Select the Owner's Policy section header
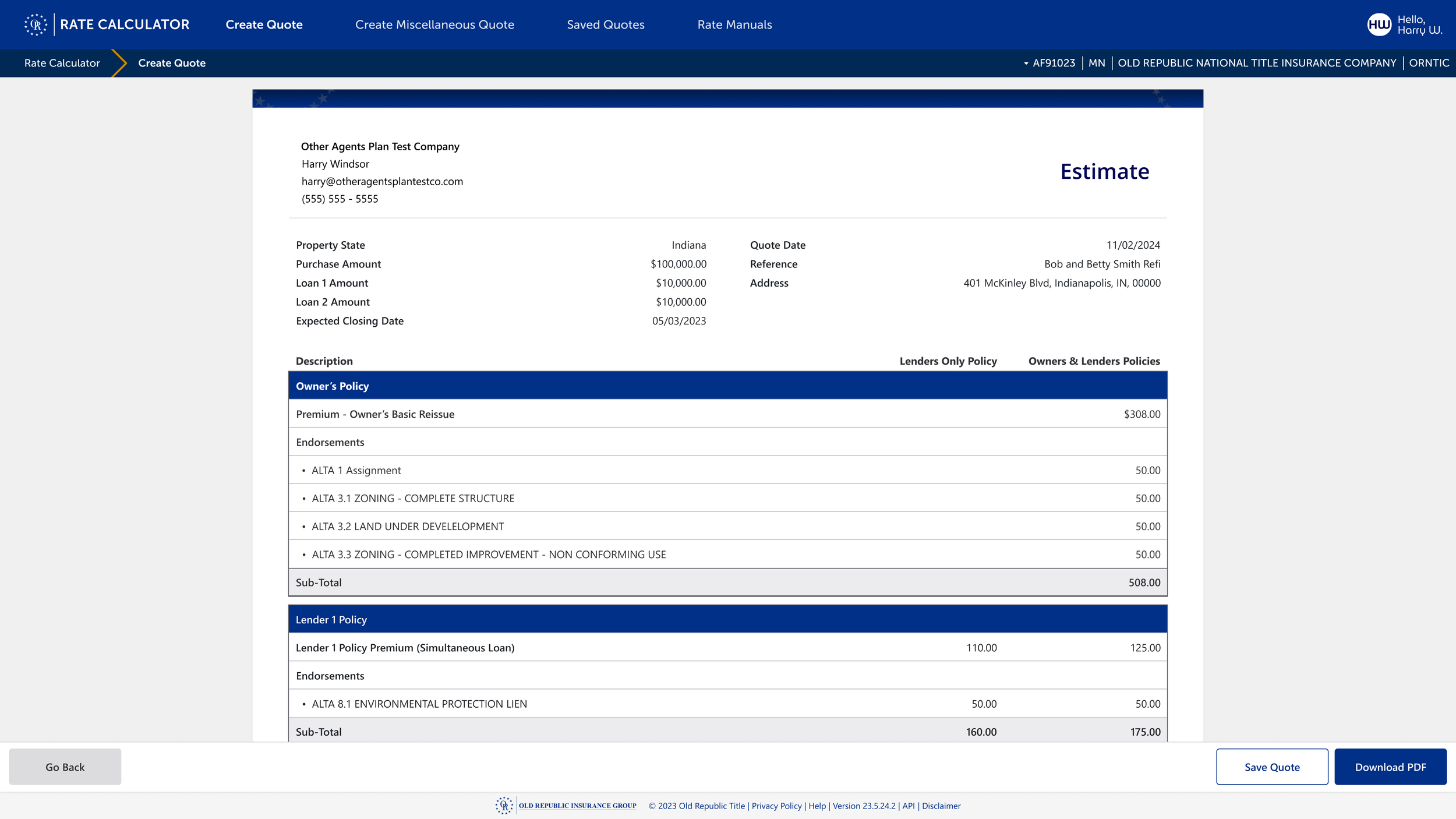Screen dimensions: 1456x819 (332, 386)
